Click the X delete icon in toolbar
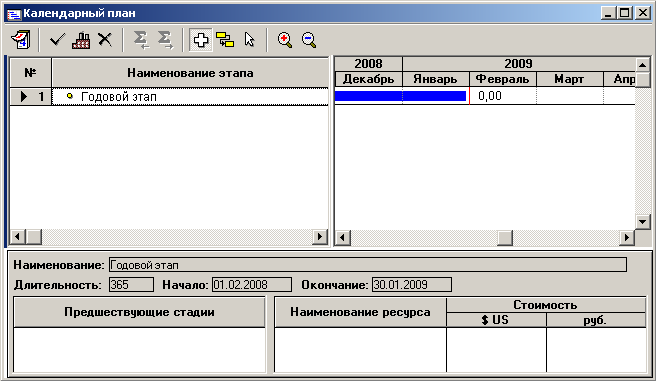Screen dimensions: 656x381 (105, 40)
